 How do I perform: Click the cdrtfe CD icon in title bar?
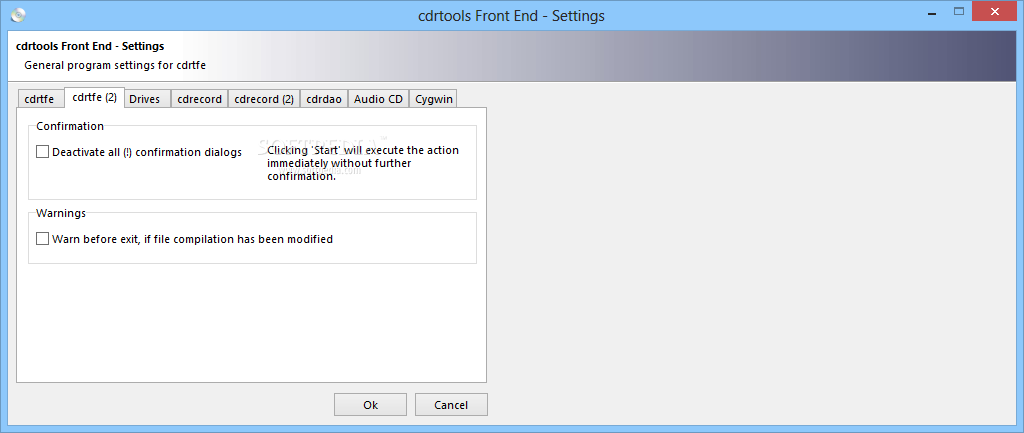coord(17,15)
